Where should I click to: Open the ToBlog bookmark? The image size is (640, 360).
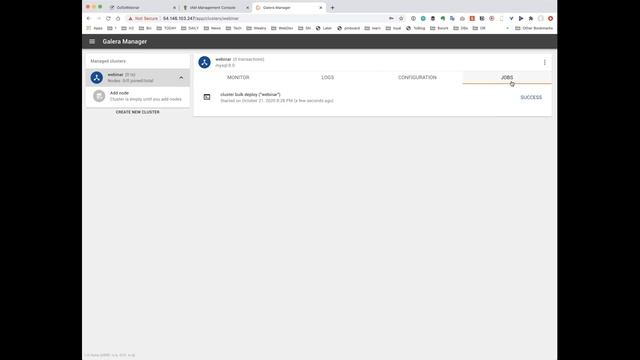[x=416, y=28]
